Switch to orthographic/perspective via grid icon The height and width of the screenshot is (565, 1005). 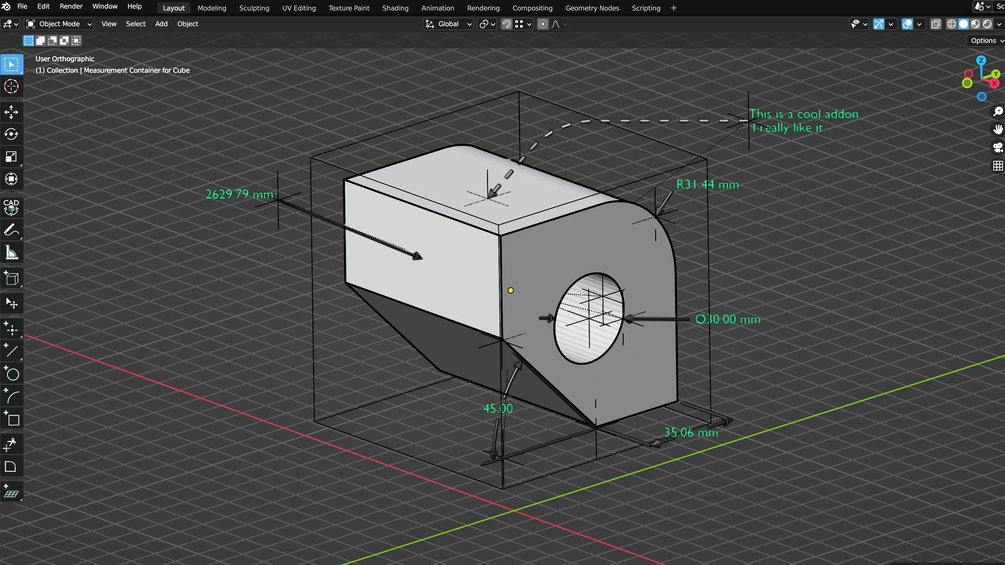pyautogui.click(x=997, y=165)
